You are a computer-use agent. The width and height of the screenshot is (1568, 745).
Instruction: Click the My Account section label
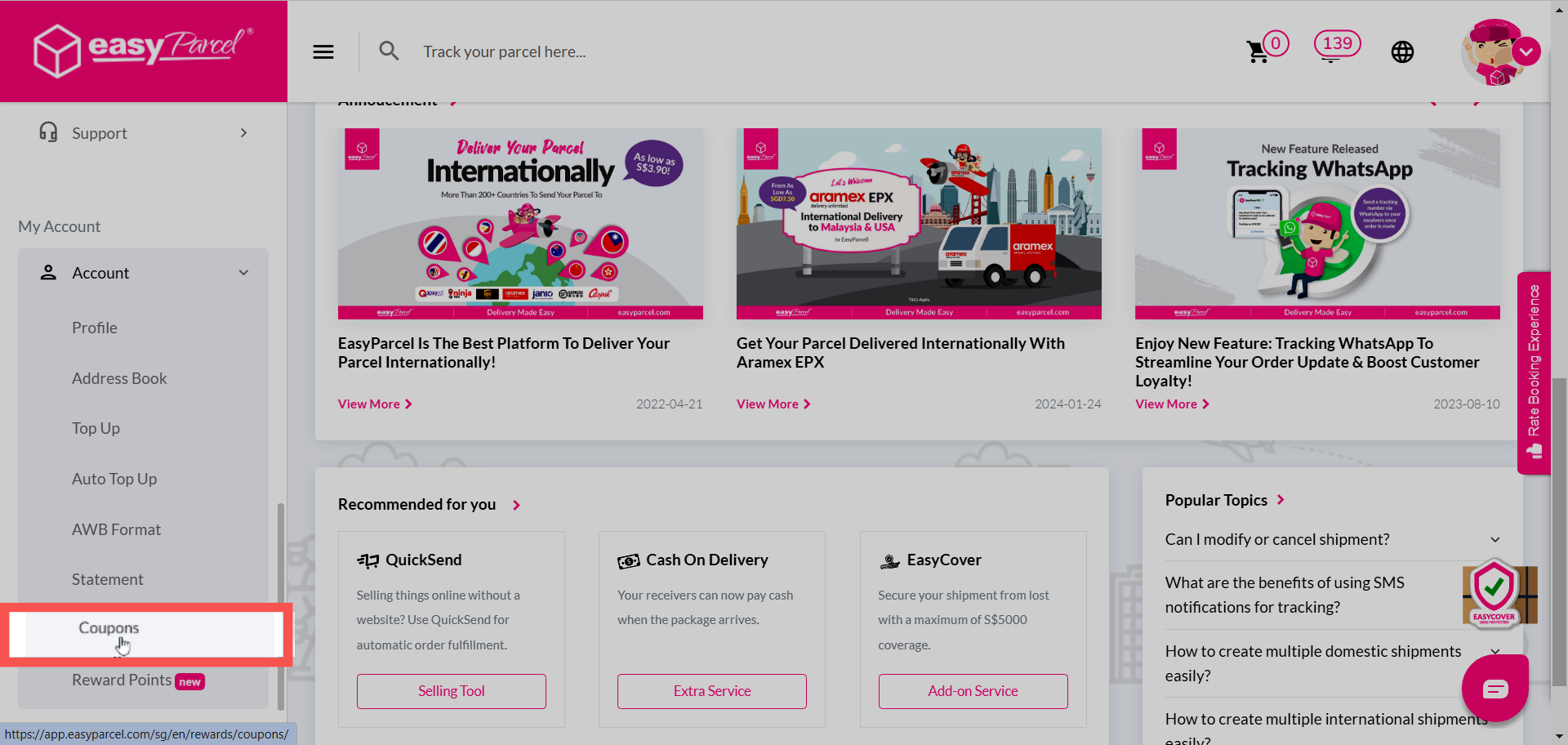pyautogui.click(x=60, y=226)
